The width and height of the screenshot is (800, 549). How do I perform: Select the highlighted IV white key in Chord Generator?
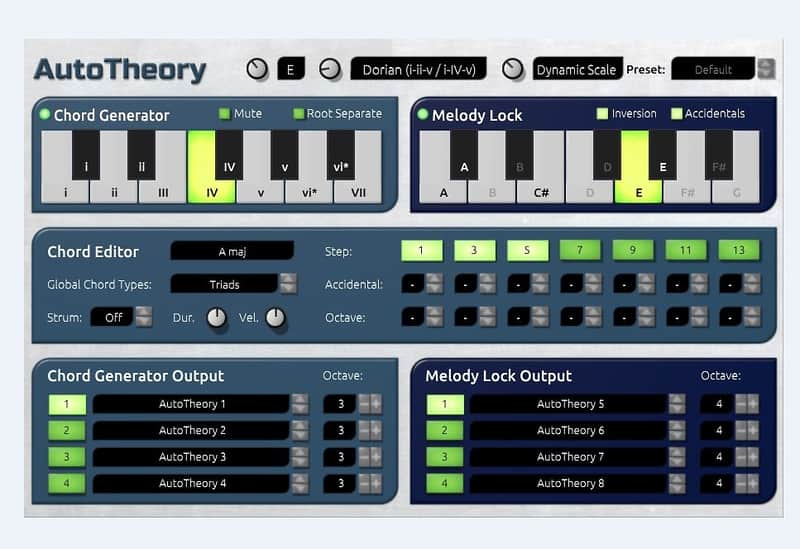212,192
